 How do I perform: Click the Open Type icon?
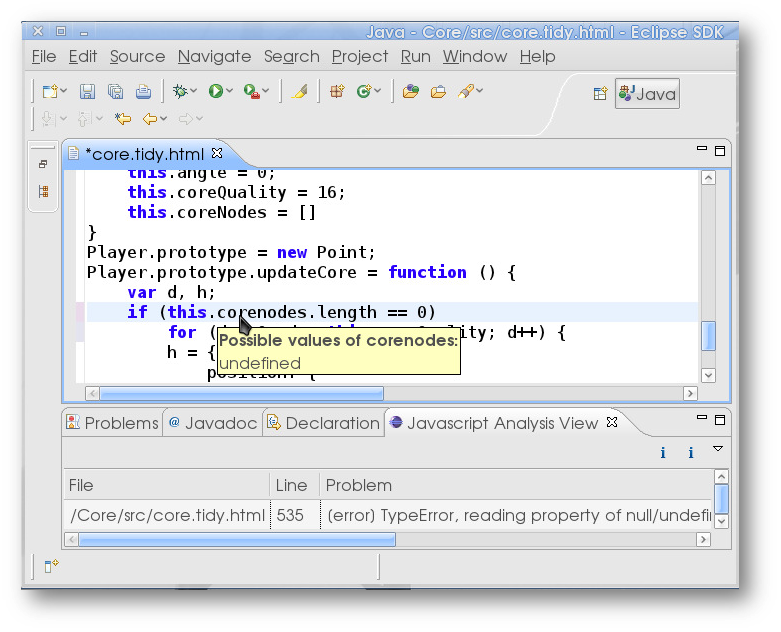(411, 92)
